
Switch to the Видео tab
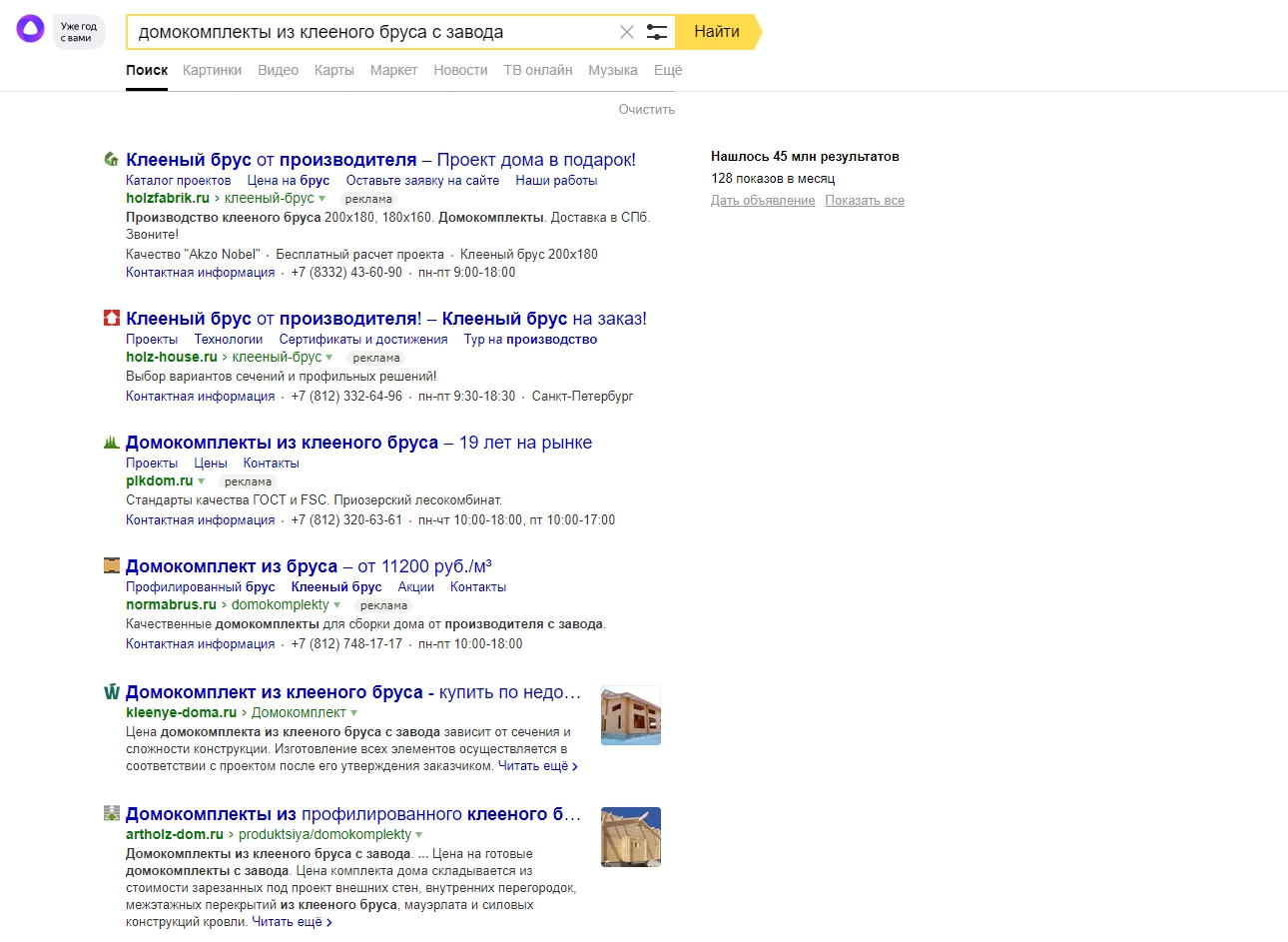click(278, 70)
